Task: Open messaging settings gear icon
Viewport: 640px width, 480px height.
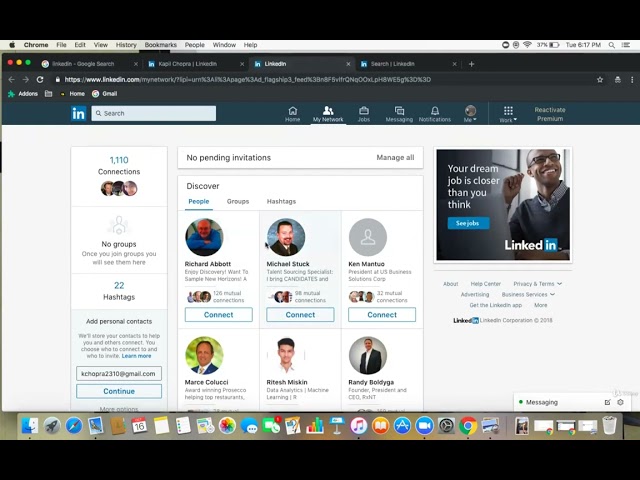Action: (x=620, y=402)
